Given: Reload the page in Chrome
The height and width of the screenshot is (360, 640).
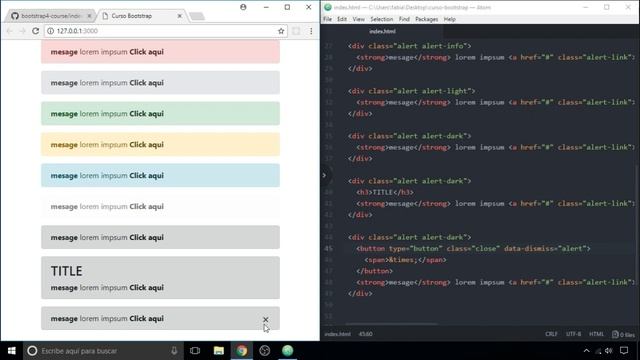Looking at the screenshot, I should pyautogui.click(x=36, y=31).
